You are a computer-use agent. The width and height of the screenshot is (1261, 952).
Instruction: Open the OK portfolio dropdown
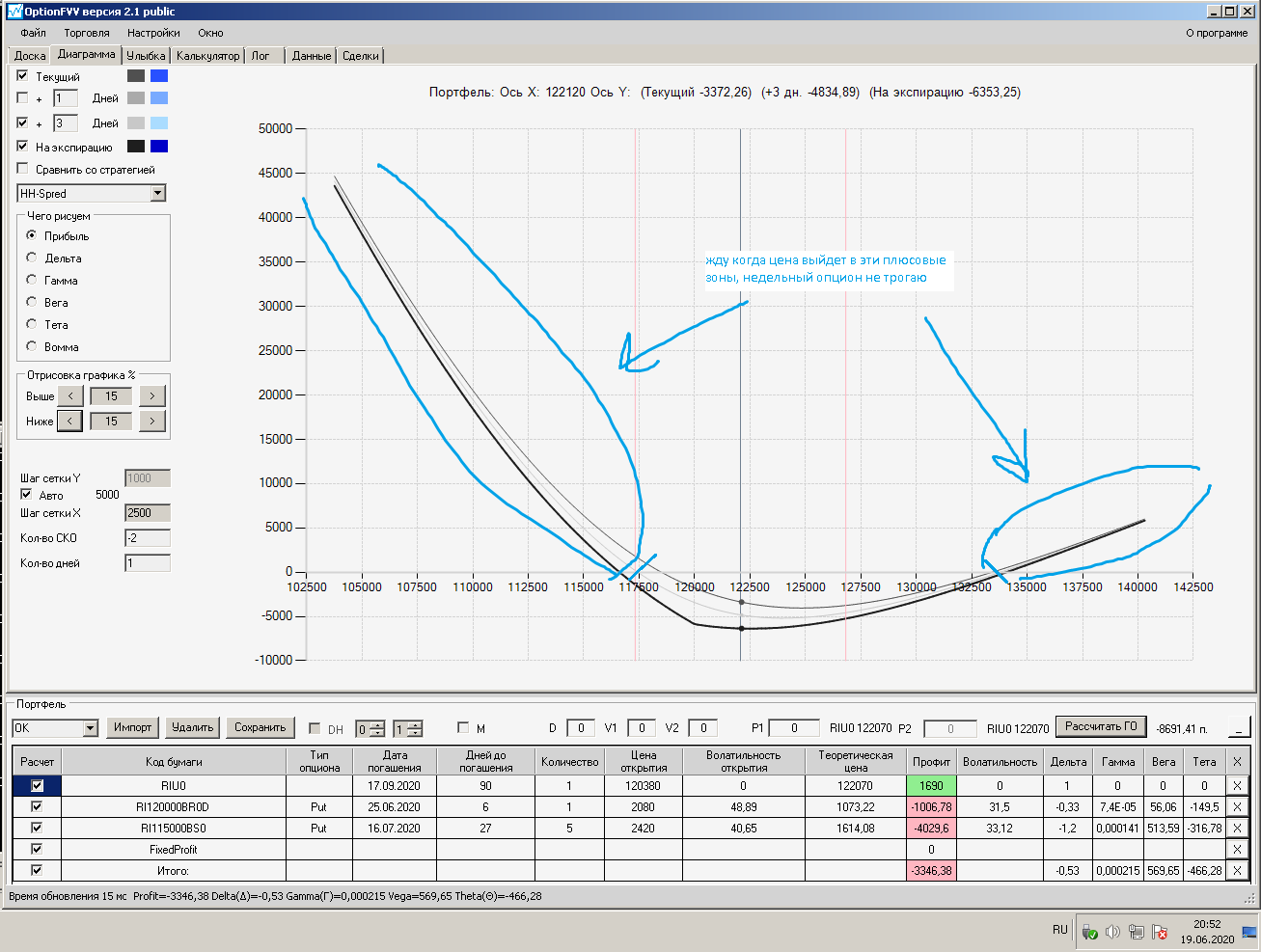(91, 728)
